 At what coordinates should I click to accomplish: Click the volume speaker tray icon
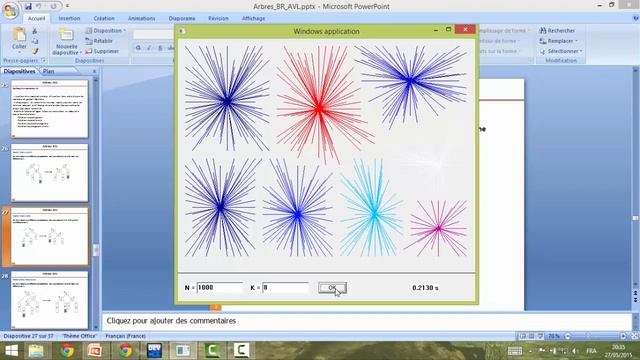coord(575,351)
